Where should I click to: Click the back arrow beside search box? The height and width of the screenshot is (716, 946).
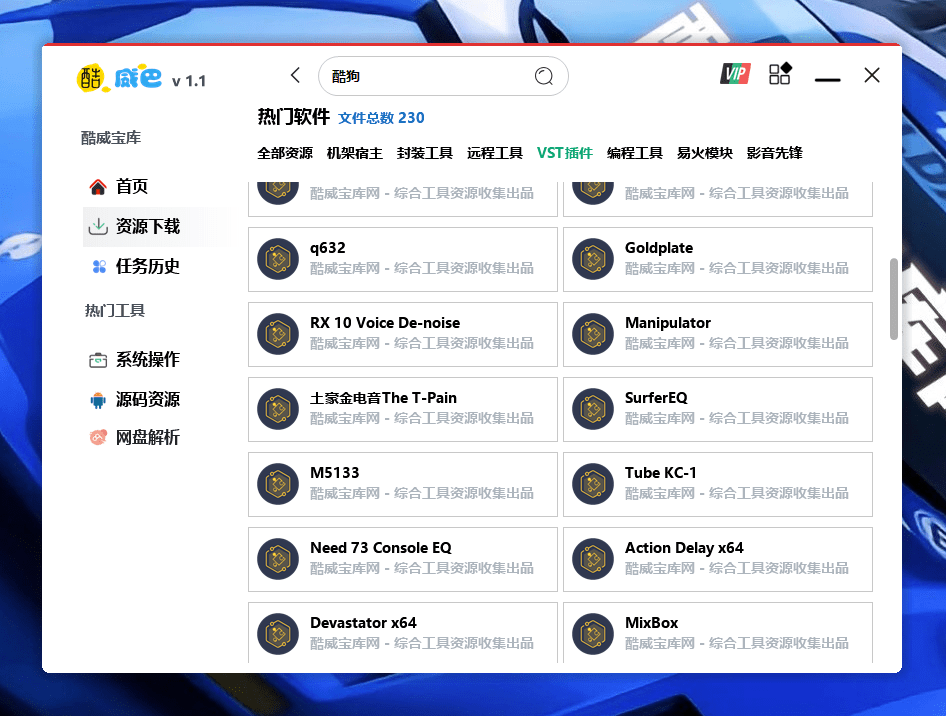[x=295, y=75]
